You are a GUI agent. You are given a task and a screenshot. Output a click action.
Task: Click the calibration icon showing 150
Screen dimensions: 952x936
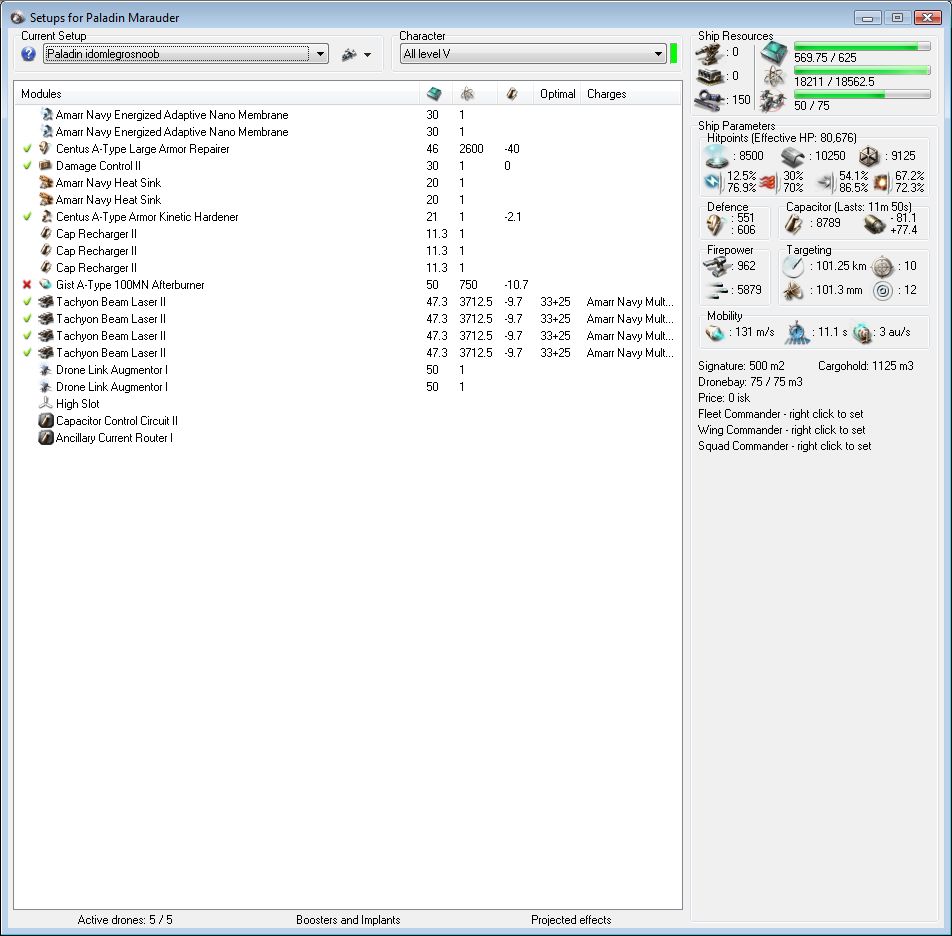point(709,99)
